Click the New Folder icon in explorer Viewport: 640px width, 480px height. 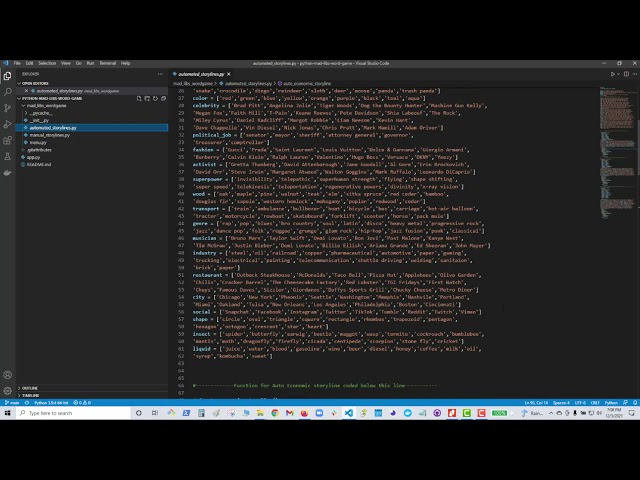click(x=147, y=98)
